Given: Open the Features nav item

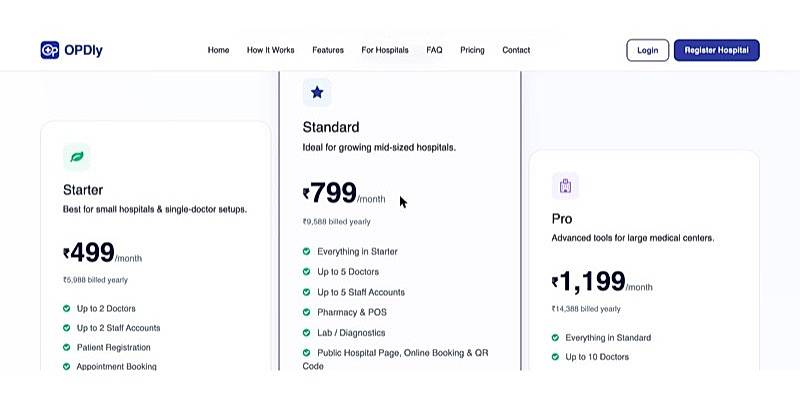Looking at the screenshot, I should [328, 50].
